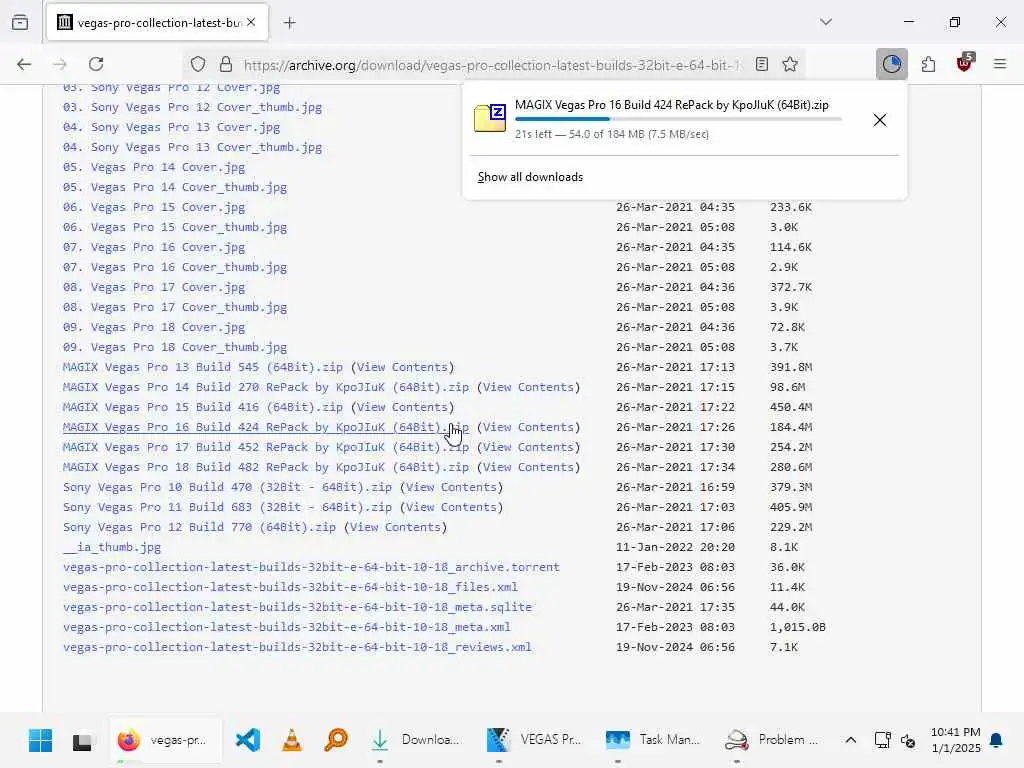The height and width of the screenshot is (768, 1024).
Task: Switch to the Task Manager taskbar window
Action: [x=652, y=740]
